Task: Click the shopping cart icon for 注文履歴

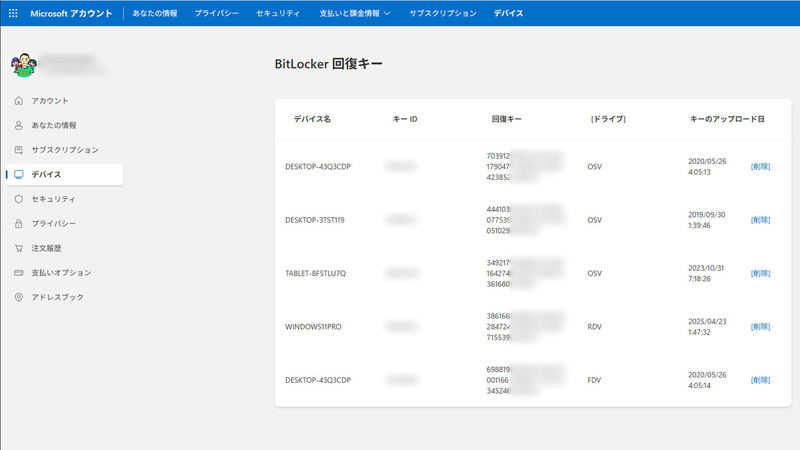Action: click(x=19, y=248)
